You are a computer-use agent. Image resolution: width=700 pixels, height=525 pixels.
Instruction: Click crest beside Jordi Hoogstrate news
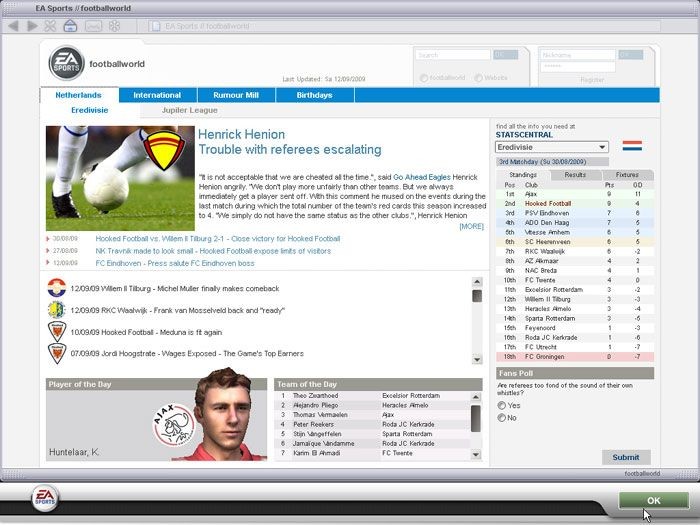(57, 354)
